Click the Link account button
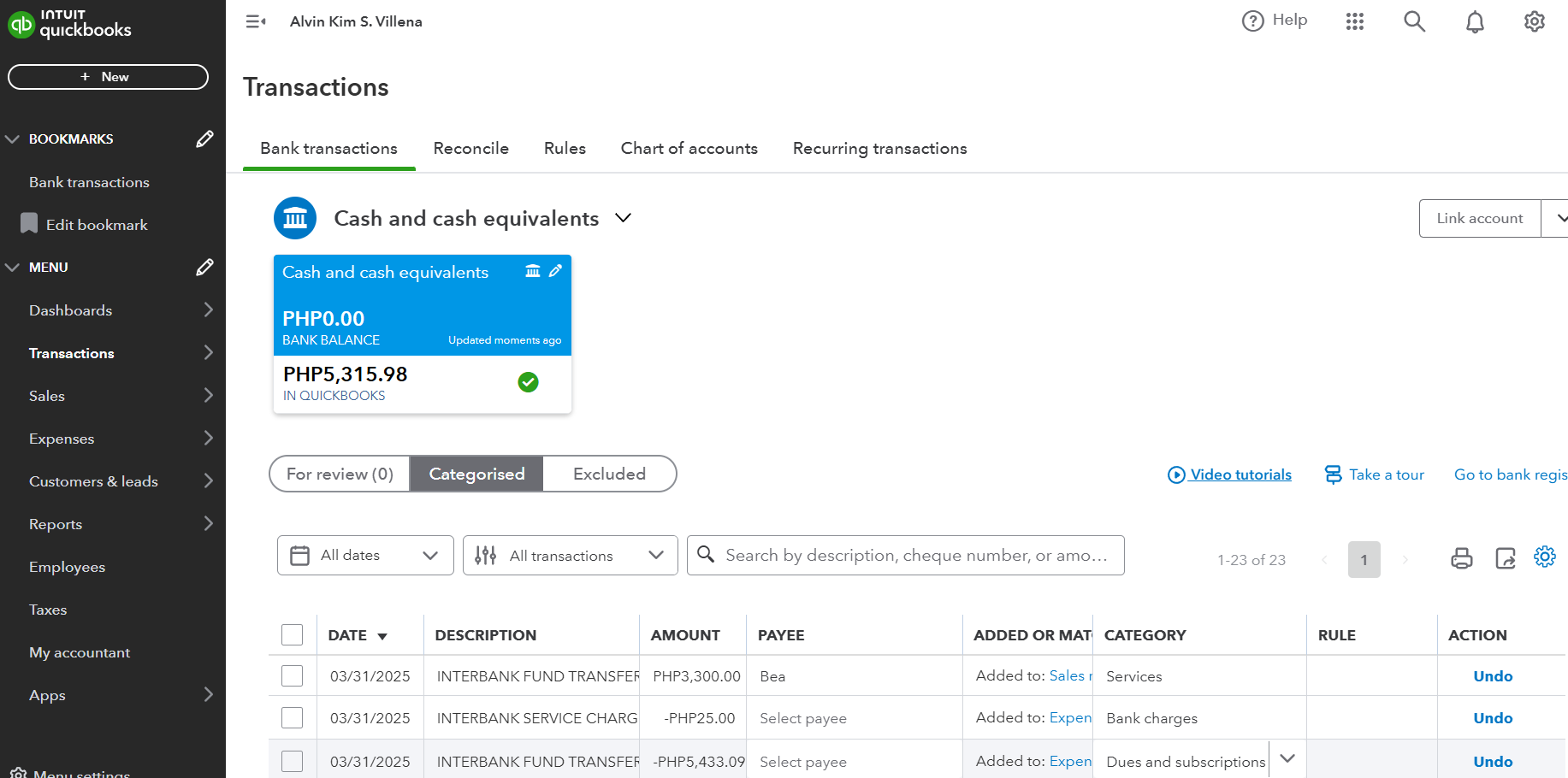The width and height of the screenshot is (1568, 778). tap(1480, 218)
